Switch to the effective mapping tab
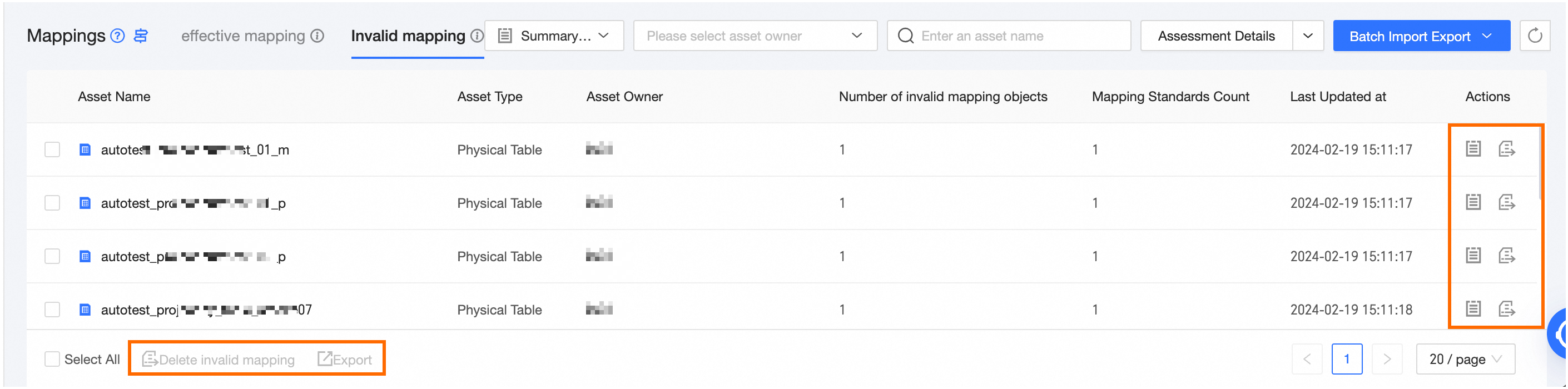The image size is (1568, 389). [x=243, y=36]
